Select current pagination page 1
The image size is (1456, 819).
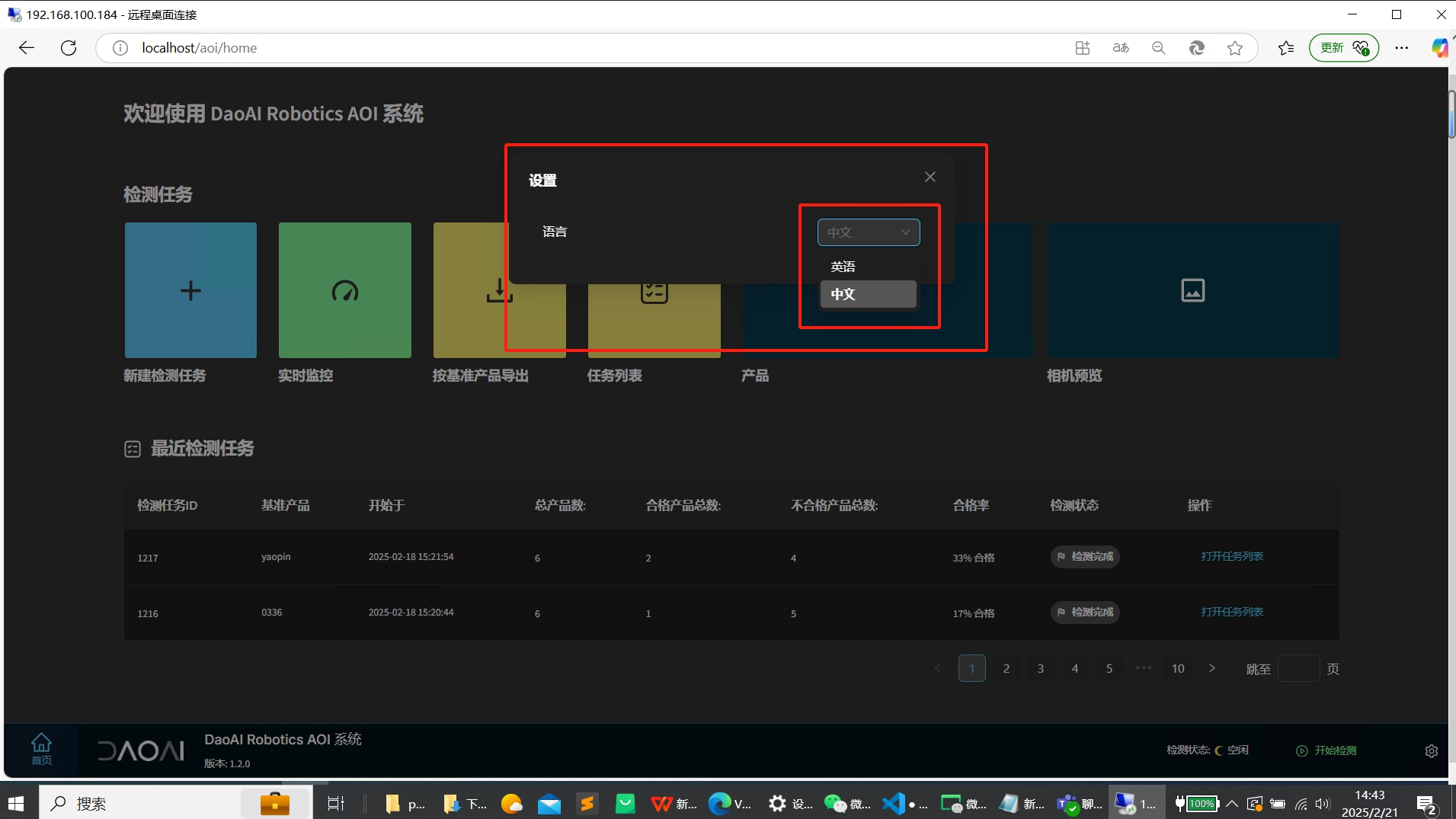coord(972,668)
